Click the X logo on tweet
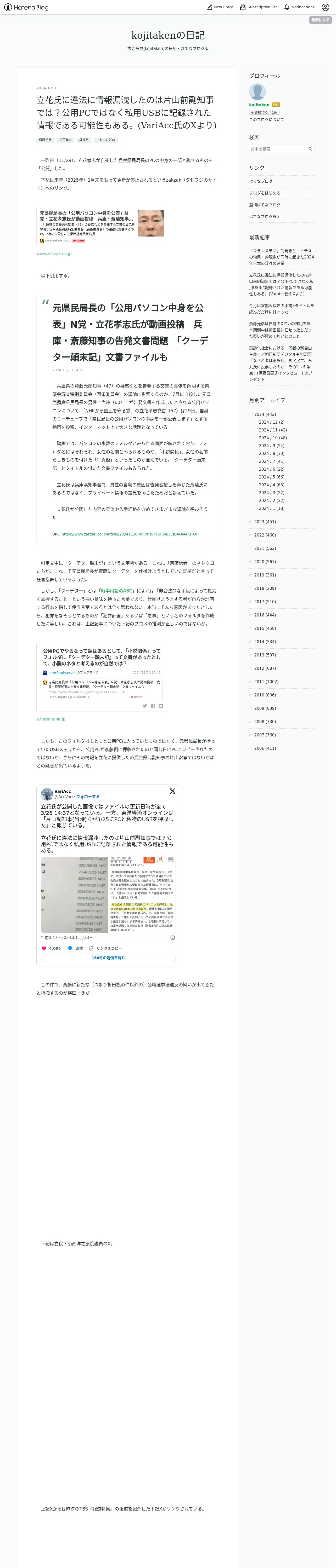Viewport: 336px width, 1568px height. coord(172,791)
